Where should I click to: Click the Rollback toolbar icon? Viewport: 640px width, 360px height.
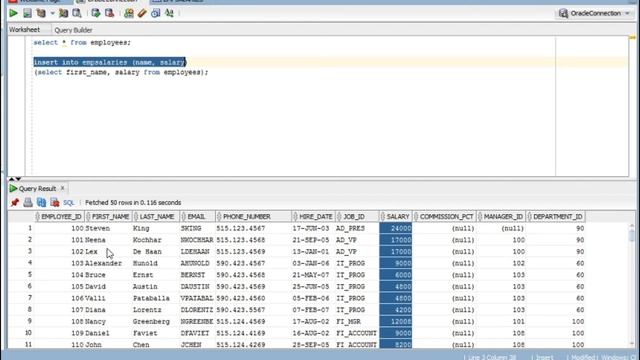[x=109, y=13]
